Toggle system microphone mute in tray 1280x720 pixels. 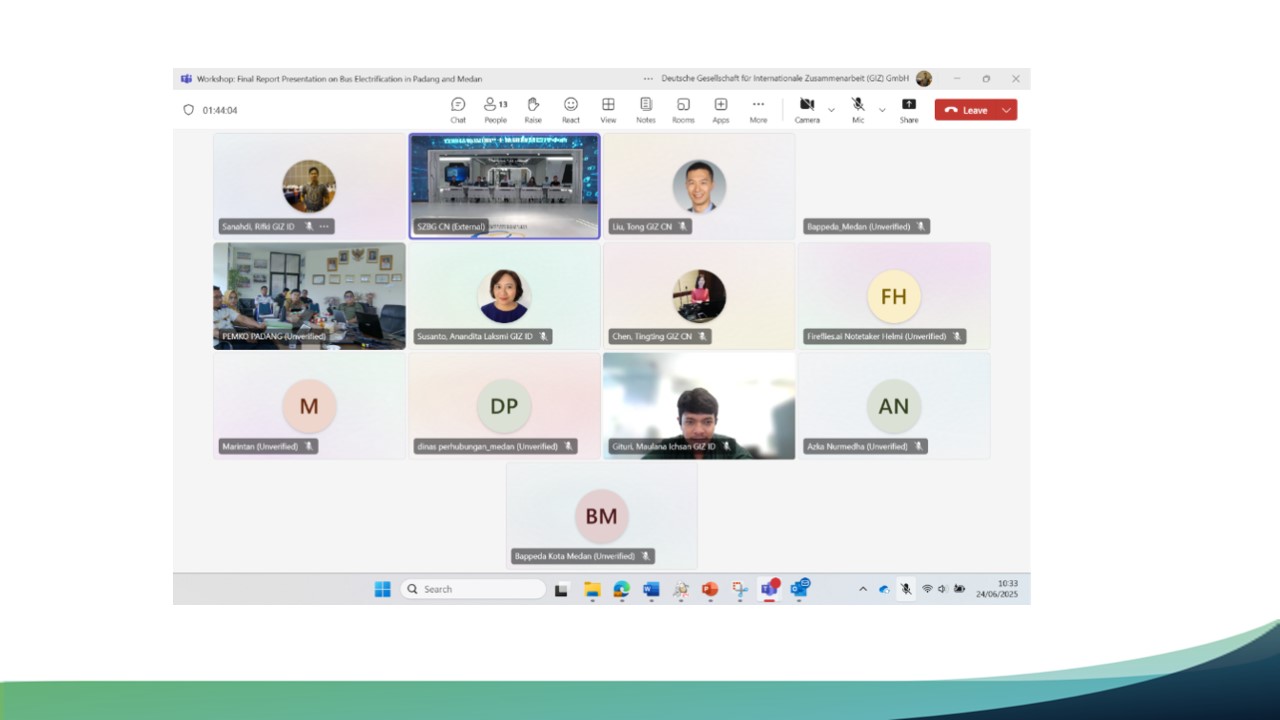(x=906, y=589)
